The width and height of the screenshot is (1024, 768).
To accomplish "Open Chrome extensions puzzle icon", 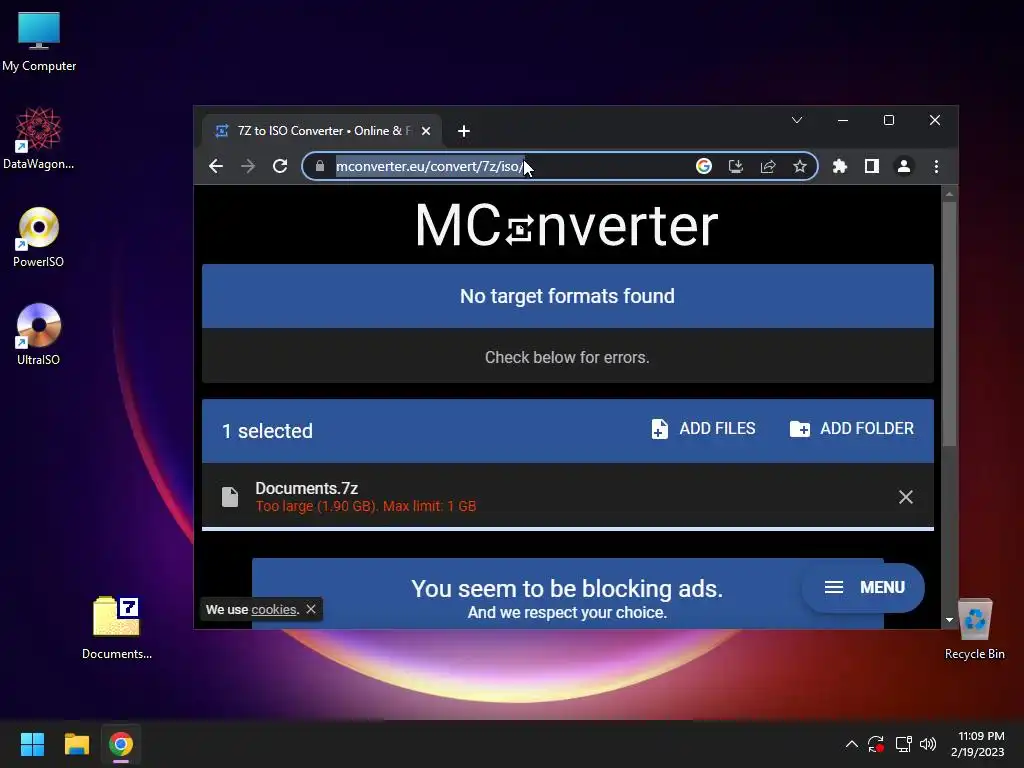I will pyautogui.click(x=840, y=166).
